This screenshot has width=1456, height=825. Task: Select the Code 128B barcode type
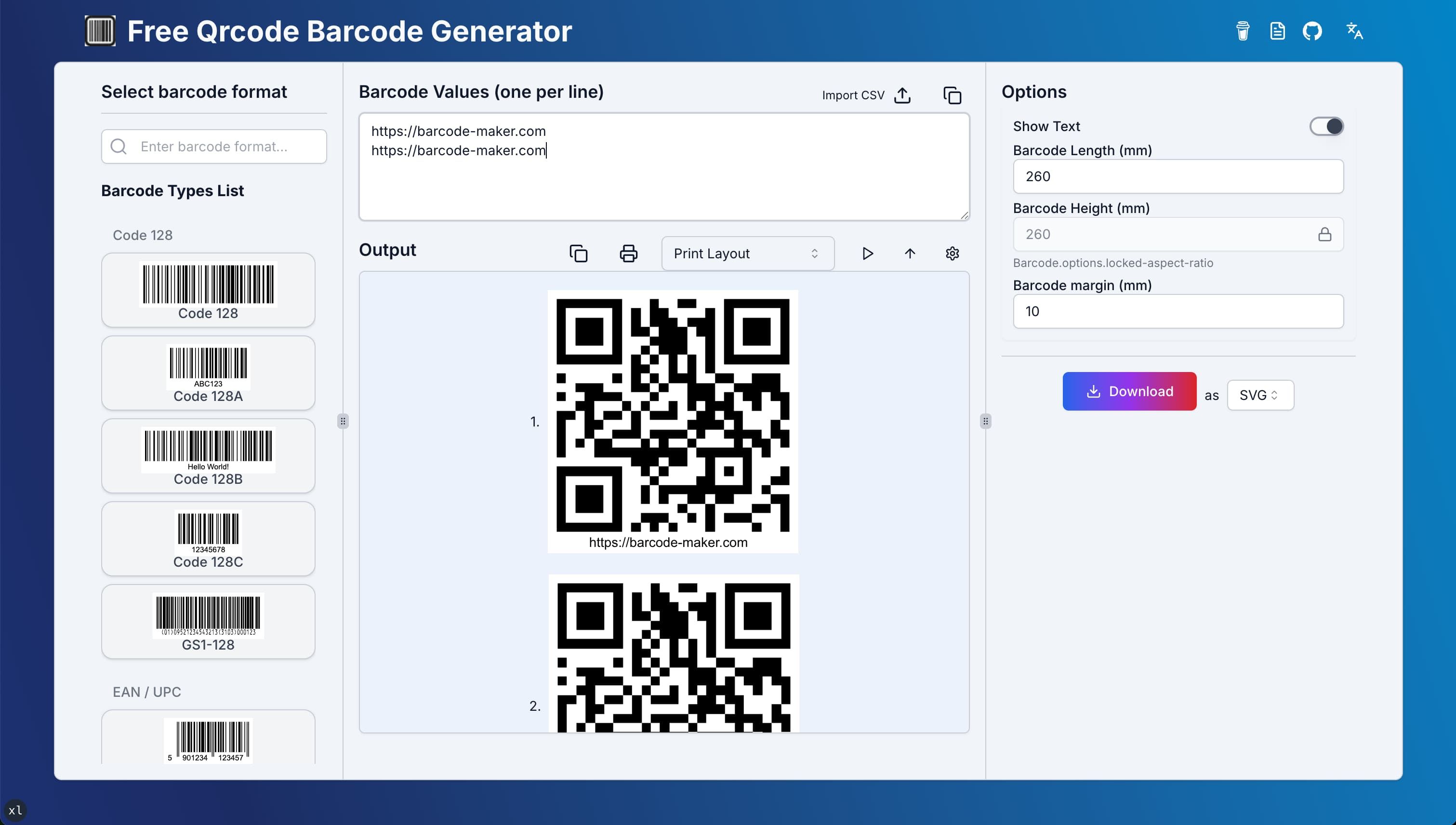pyautogui.click(x=208, y=455)
